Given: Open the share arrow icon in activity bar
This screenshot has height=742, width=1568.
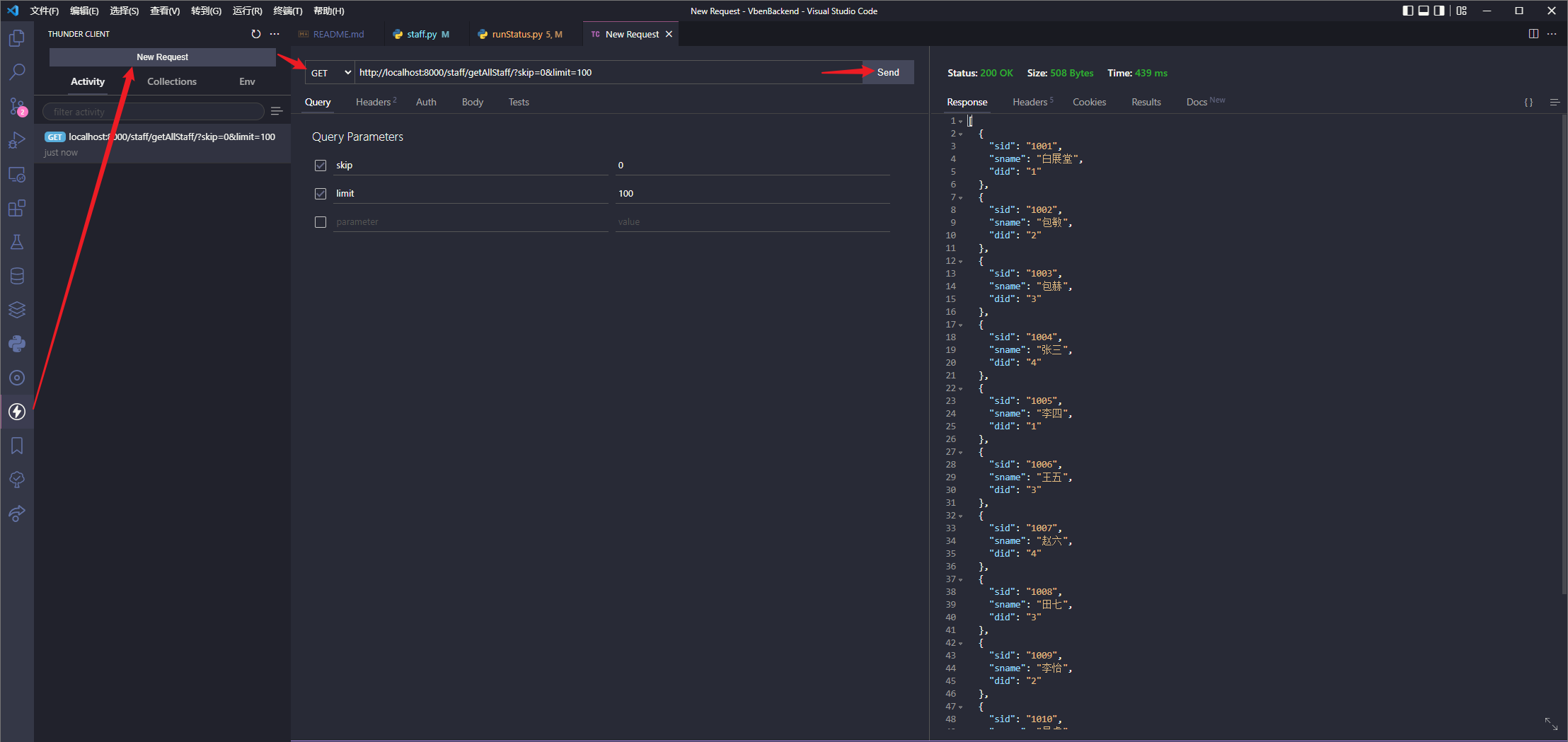Looking at the screenshot, I should pos(17,514).
